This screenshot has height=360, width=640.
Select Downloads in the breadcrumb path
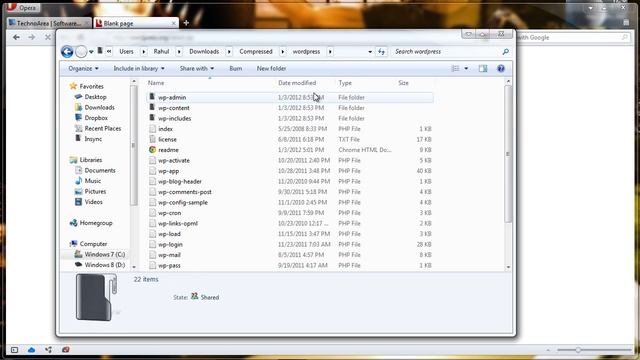pyautogui.click(x=204, y=52)
